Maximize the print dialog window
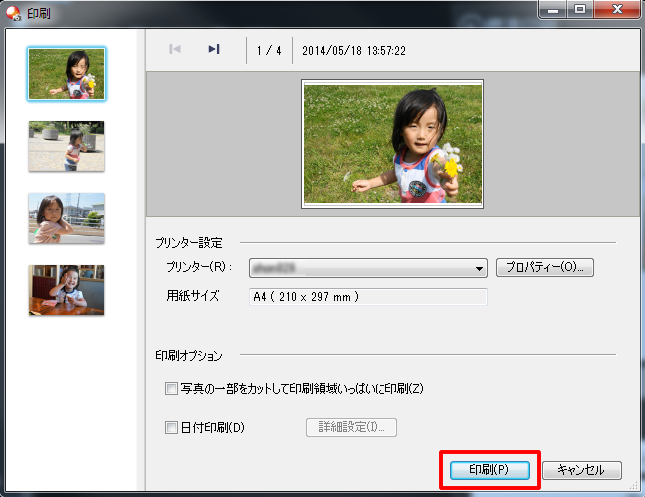Viewport: 645px width, 497px height. [x=579, y=9]
